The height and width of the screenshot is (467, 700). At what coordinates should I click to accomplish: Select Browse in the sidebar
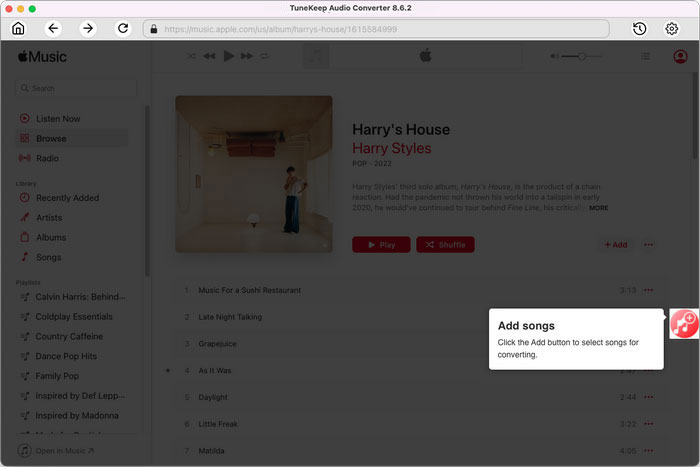click(x=72, y=138)
